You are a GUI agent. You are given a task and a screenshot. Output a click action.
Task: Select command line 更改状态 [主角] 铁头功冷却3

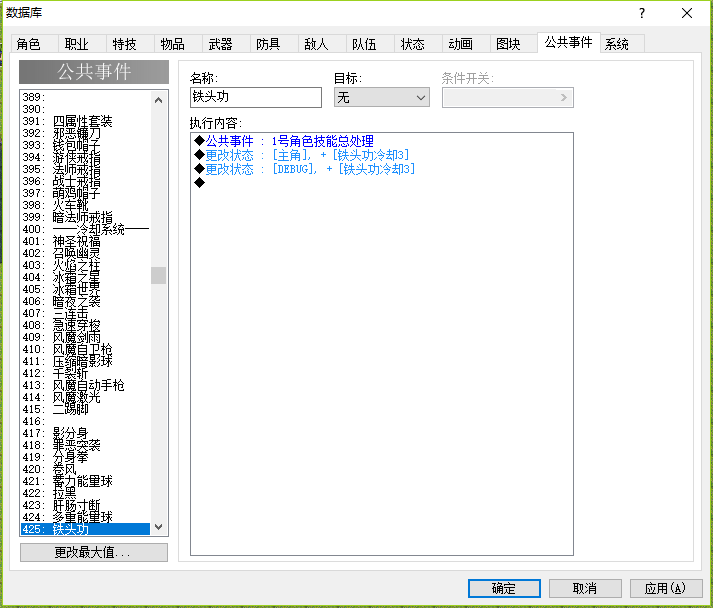click(382, 155)
